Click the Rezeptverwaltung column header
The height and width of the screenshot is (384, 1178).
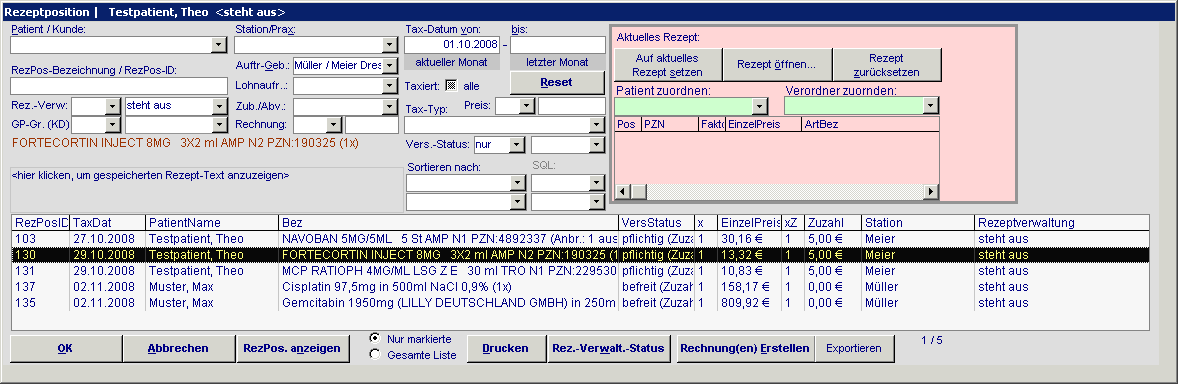tap(1062, 222)
